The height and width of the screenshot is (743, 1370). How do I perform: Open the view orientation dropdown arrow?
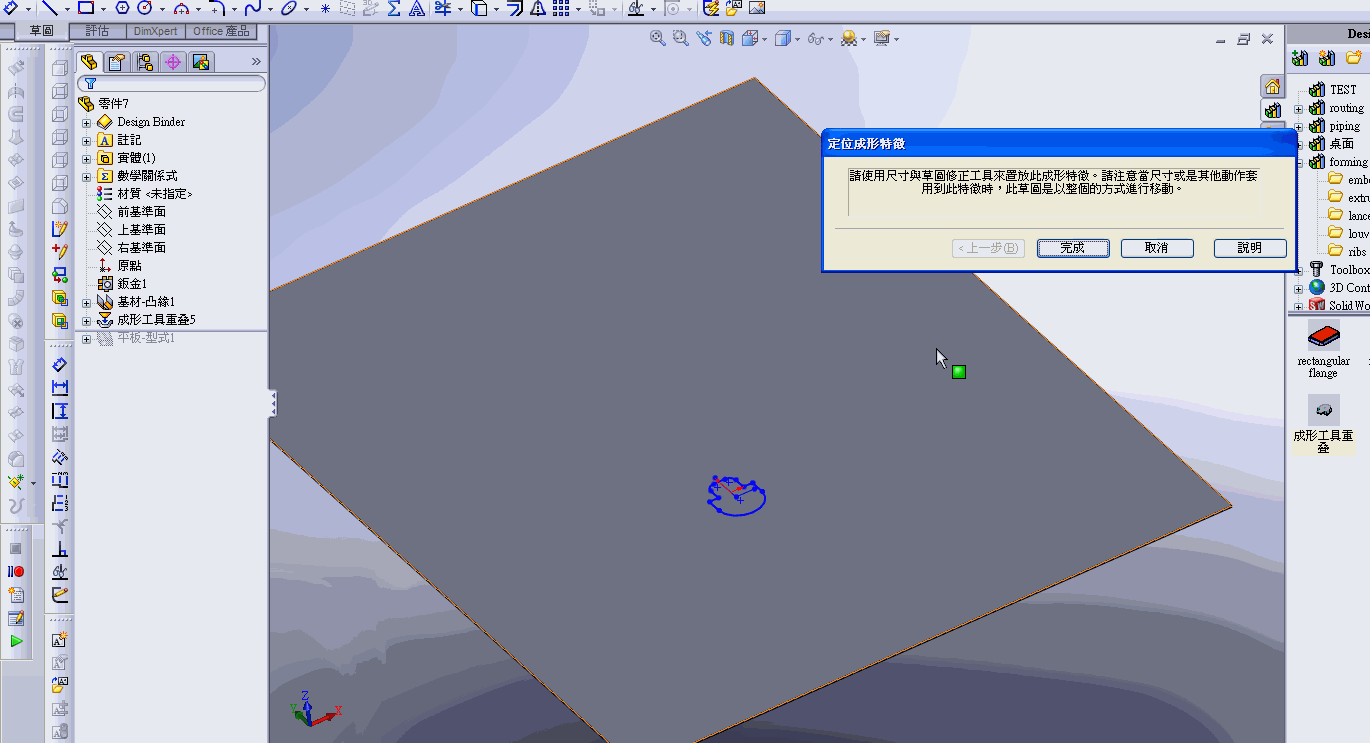764,39
